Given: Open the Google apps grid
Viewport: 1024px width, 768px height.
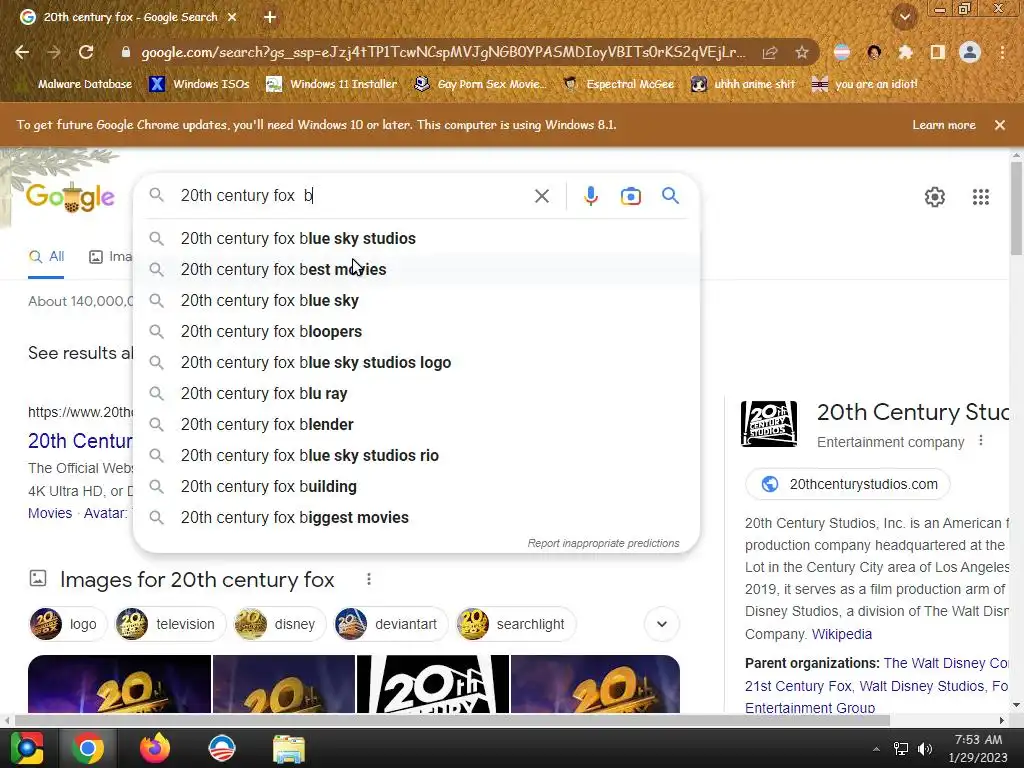Looking at the screenshot, I should tap(980, 197).
